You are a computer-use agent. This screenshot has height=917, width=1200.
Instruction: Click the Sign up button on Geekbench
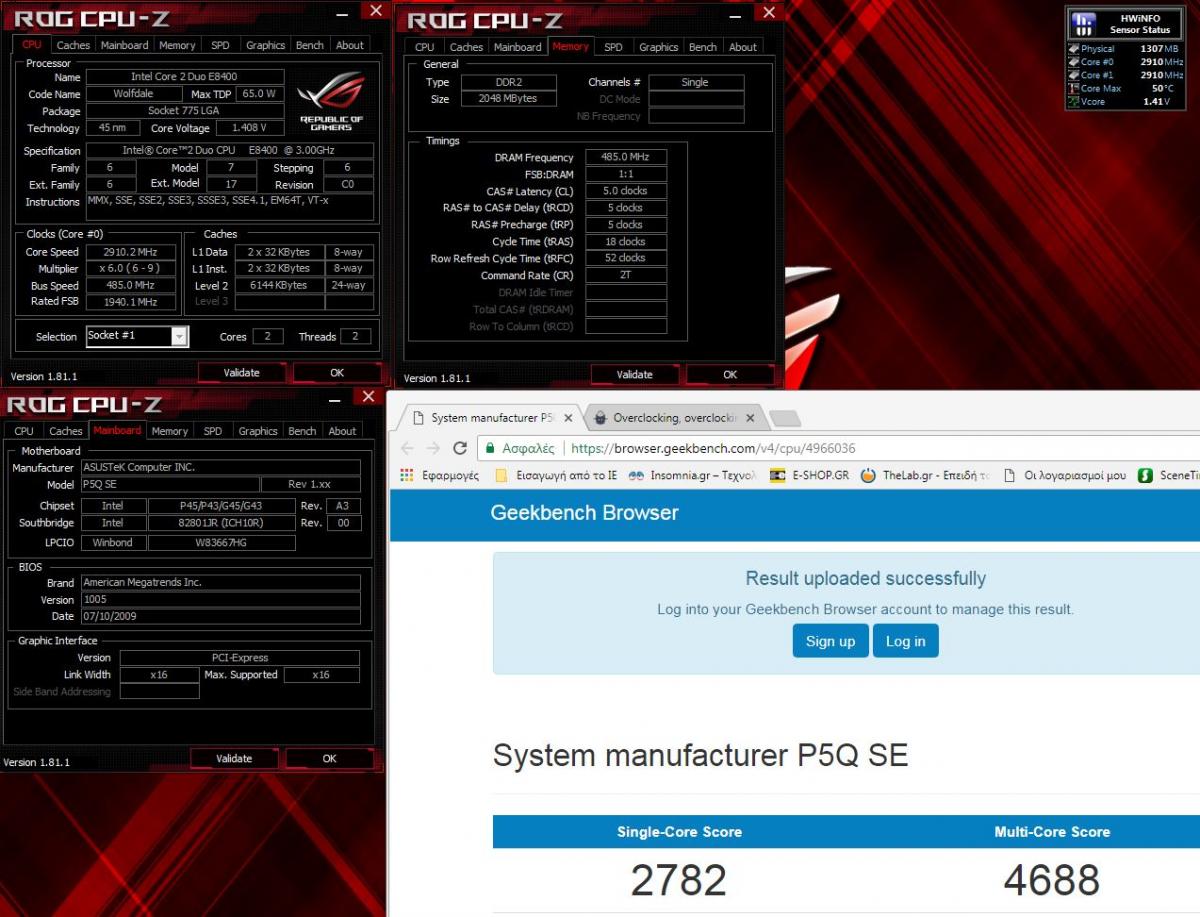(830, 641)
